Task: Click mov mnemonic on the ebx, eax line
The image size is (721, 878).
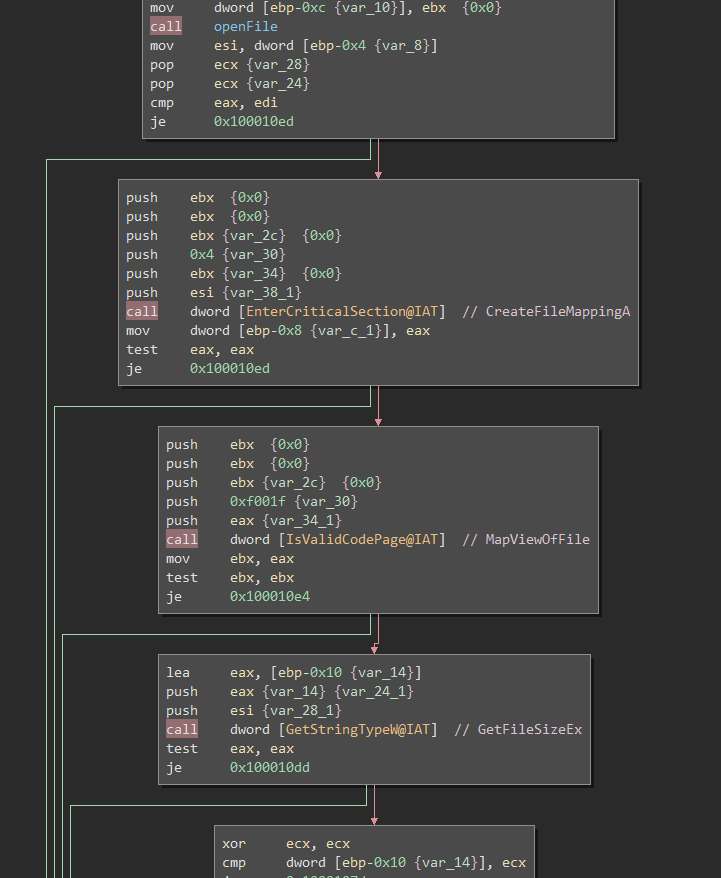Action: [x=178, y=558]
